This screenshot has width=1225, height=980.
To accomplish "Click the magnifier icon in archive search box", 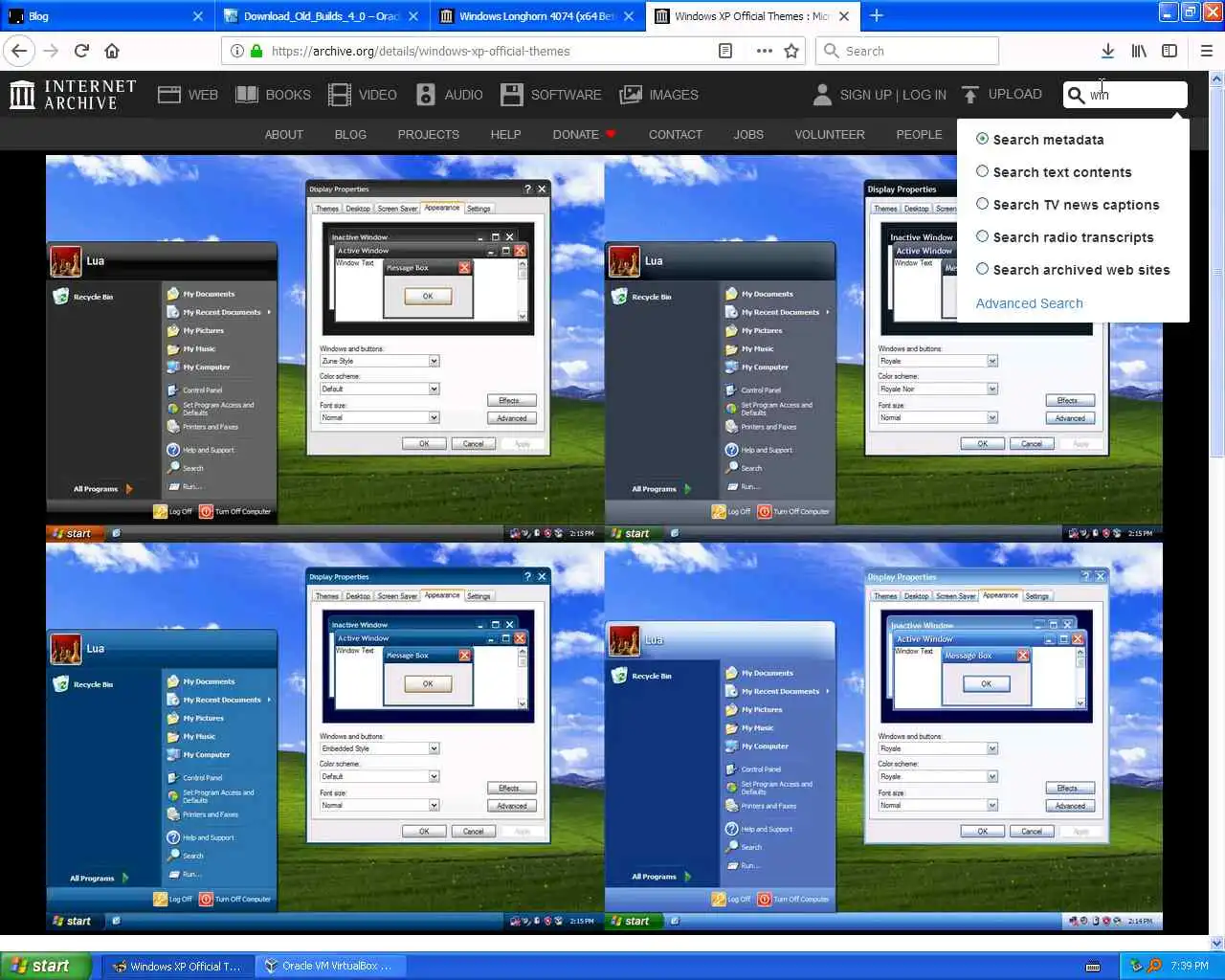I will click(x=1076, y=95).
